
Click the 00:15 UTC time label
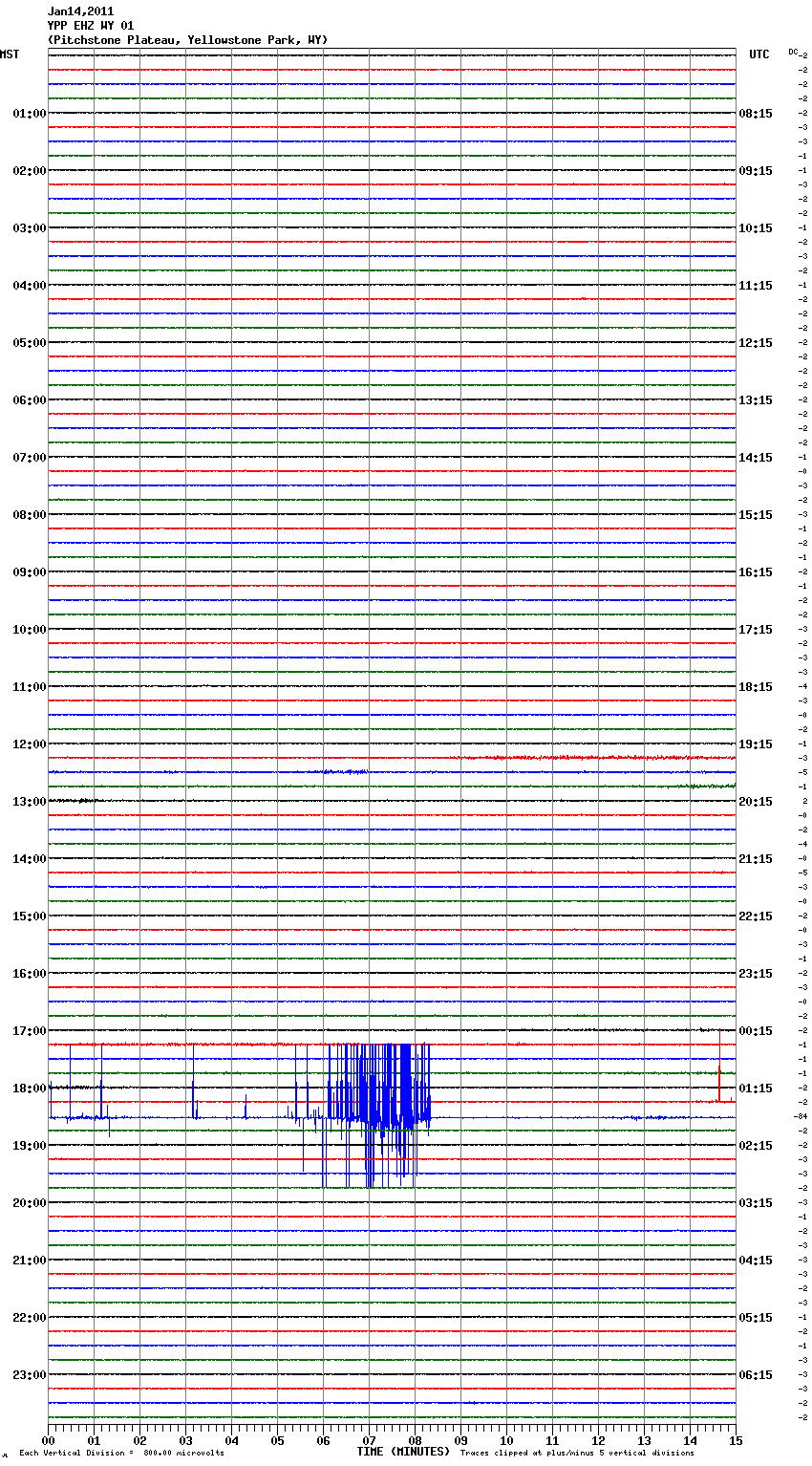click(x=756, y=1031)
